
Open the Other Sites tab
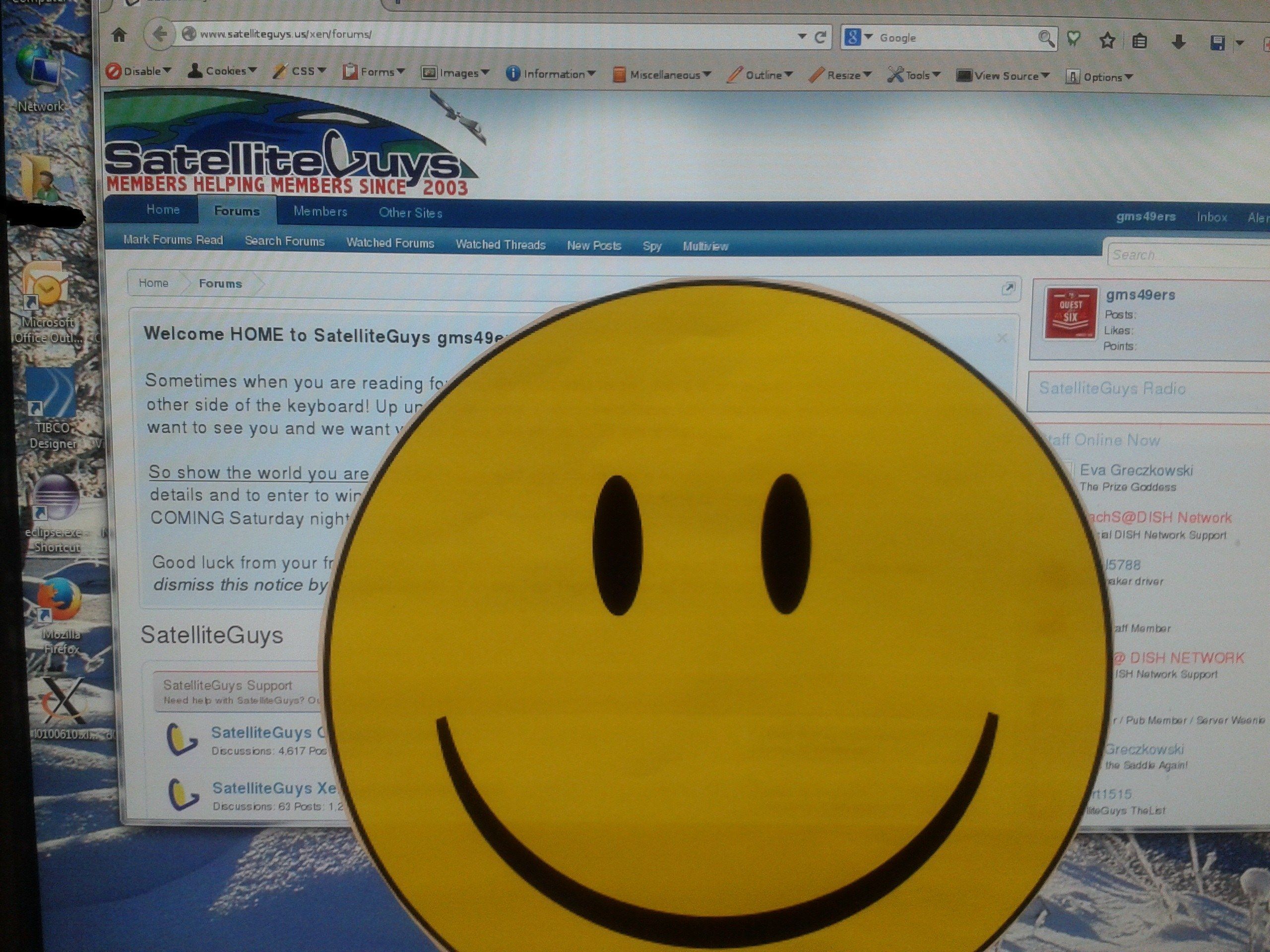pos(410,212)
